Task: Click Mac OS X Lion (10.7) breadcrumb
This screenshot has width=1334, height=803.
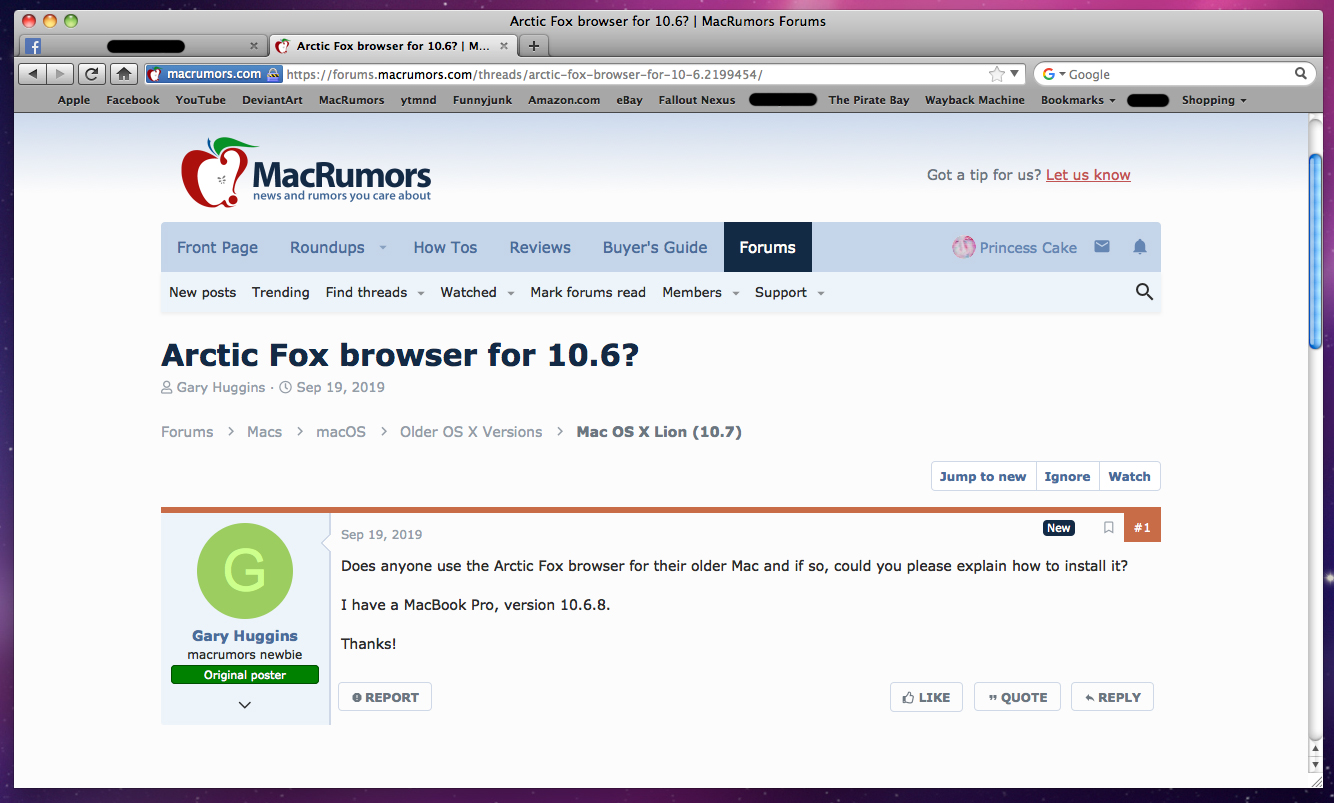Action: (659, 432)
